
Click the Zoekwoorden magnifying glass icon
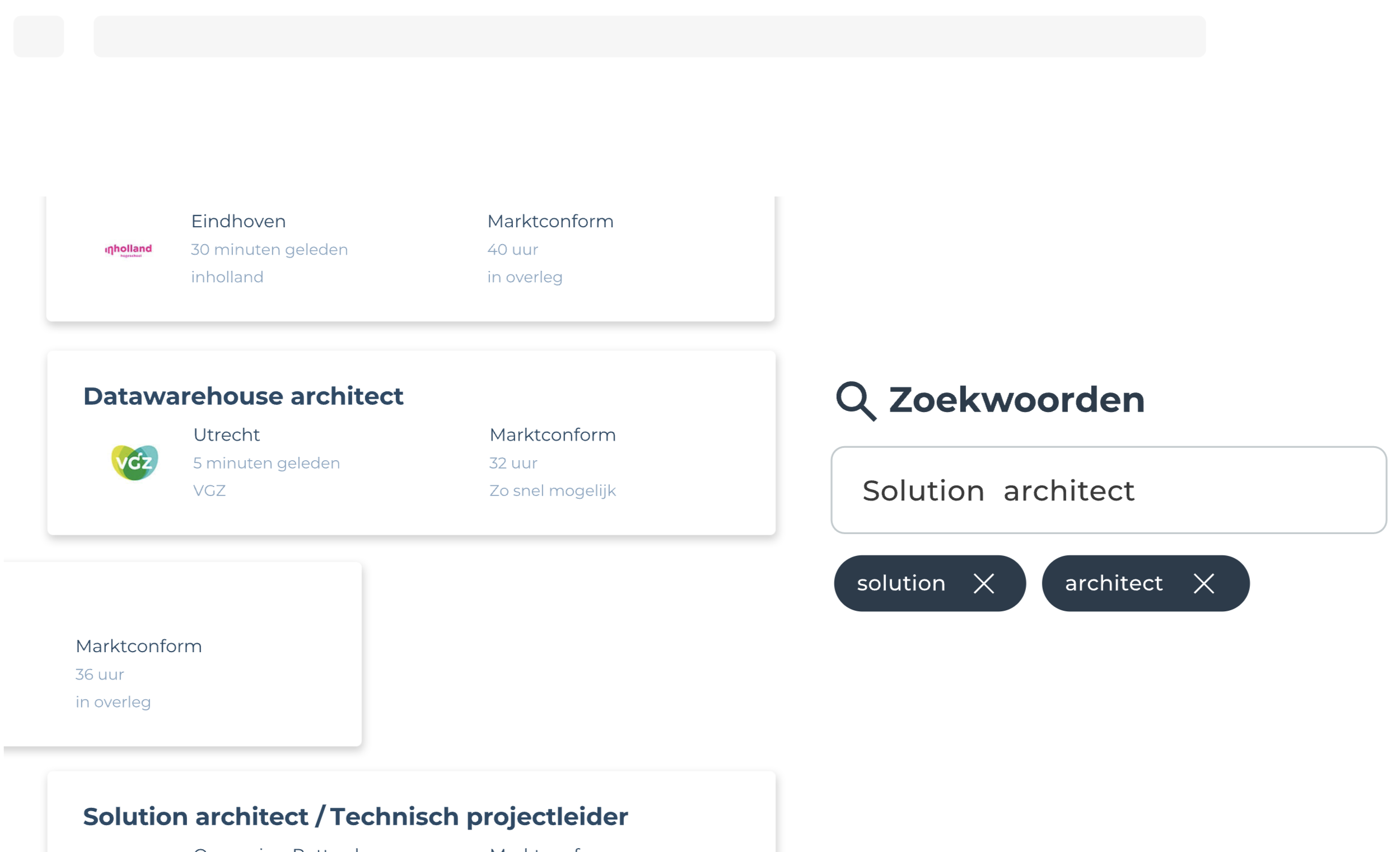pyautogui.click(x=856, y=401)
